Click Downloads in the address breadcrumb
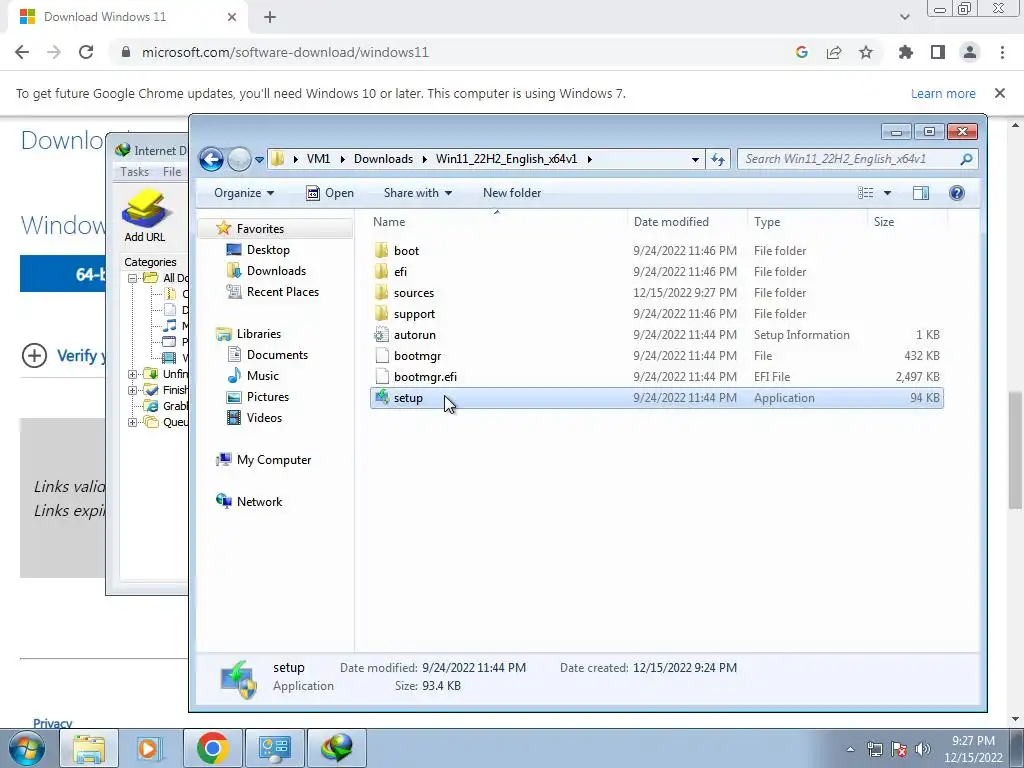The image size is (1024, 768). point(383,159)
